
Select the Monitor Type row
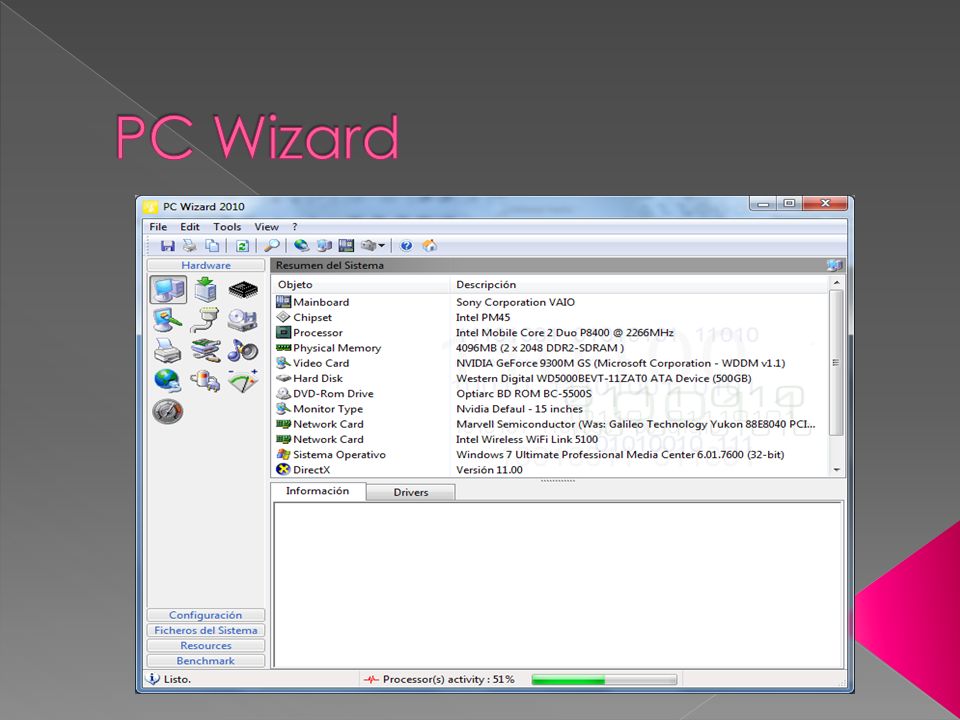tap(550, 409)
